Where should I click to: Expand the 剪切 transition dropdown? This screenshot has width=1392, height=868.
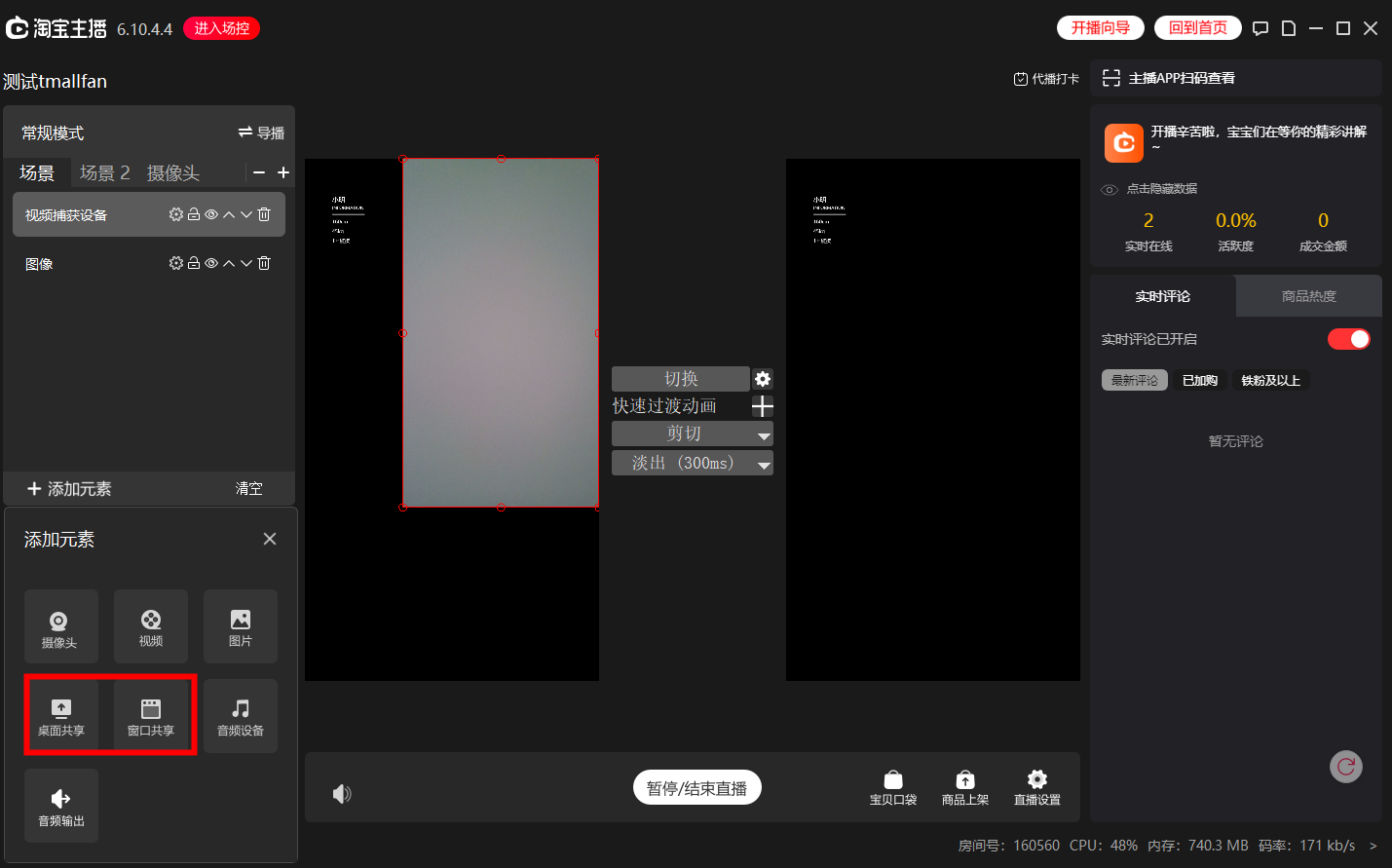tap(764, 434)
